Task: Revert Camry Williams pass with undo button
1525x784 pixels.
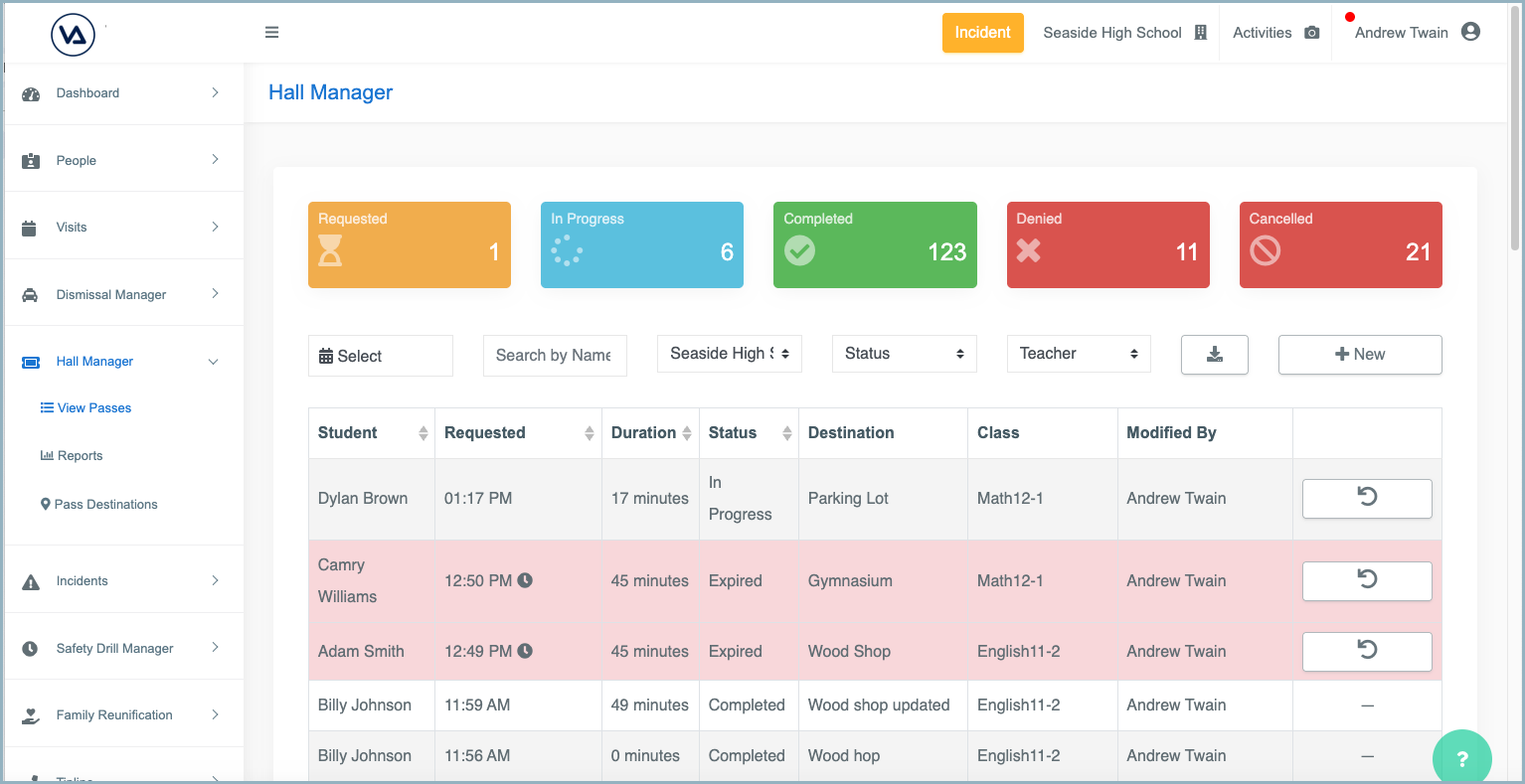Action: pyautogui.click(x=1367, y=581)
